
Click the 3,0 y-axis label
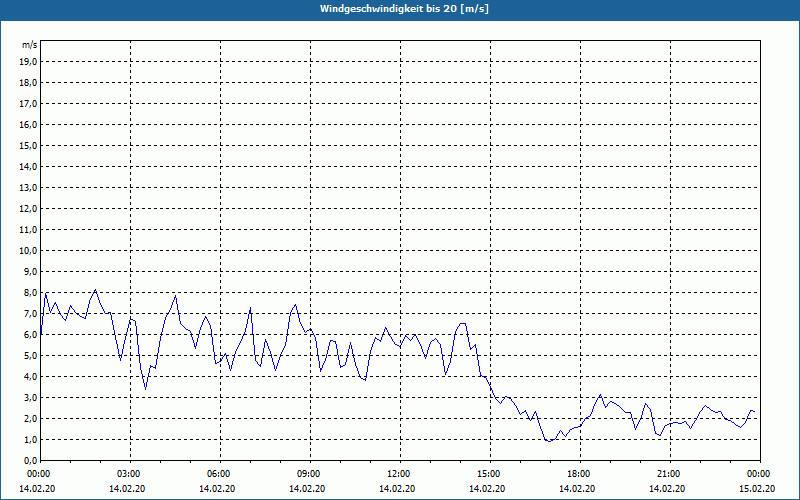(x=30, y=397)
